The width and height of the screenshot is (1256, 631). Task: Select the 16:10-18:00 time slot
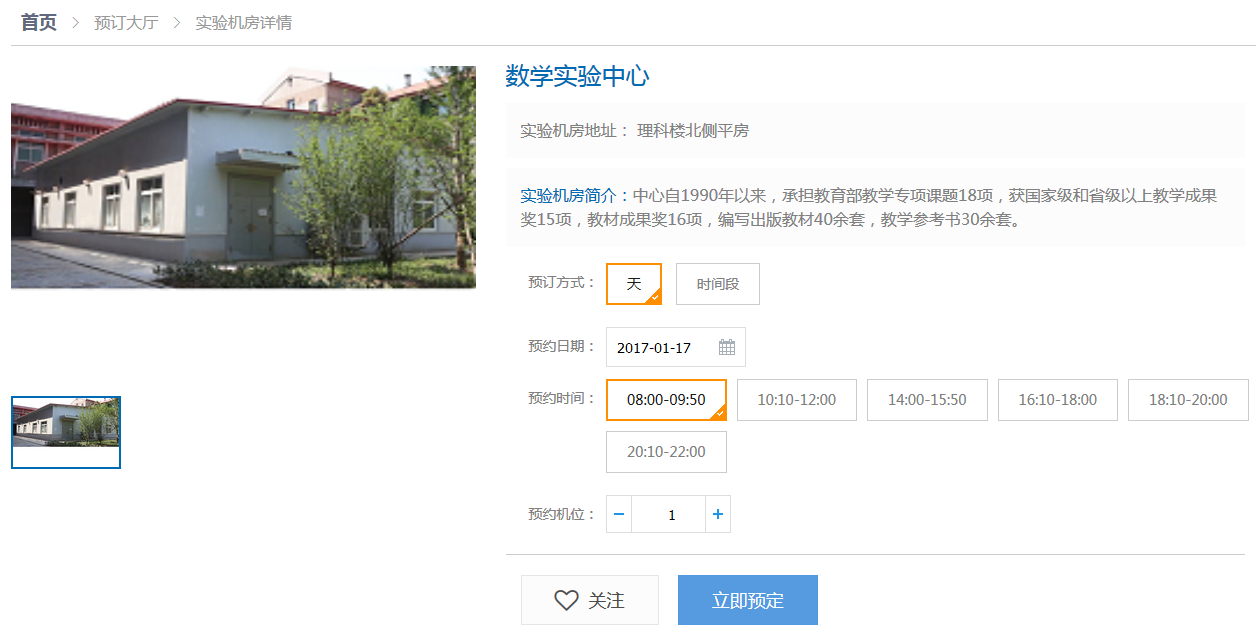pos(1058,400)
